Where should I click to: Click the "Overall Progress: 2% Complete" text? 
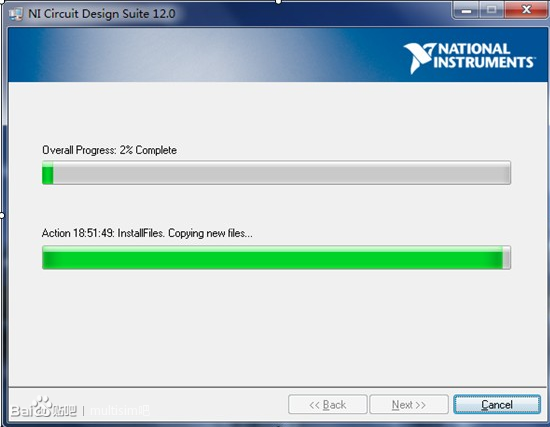click(x=109, y=150)
